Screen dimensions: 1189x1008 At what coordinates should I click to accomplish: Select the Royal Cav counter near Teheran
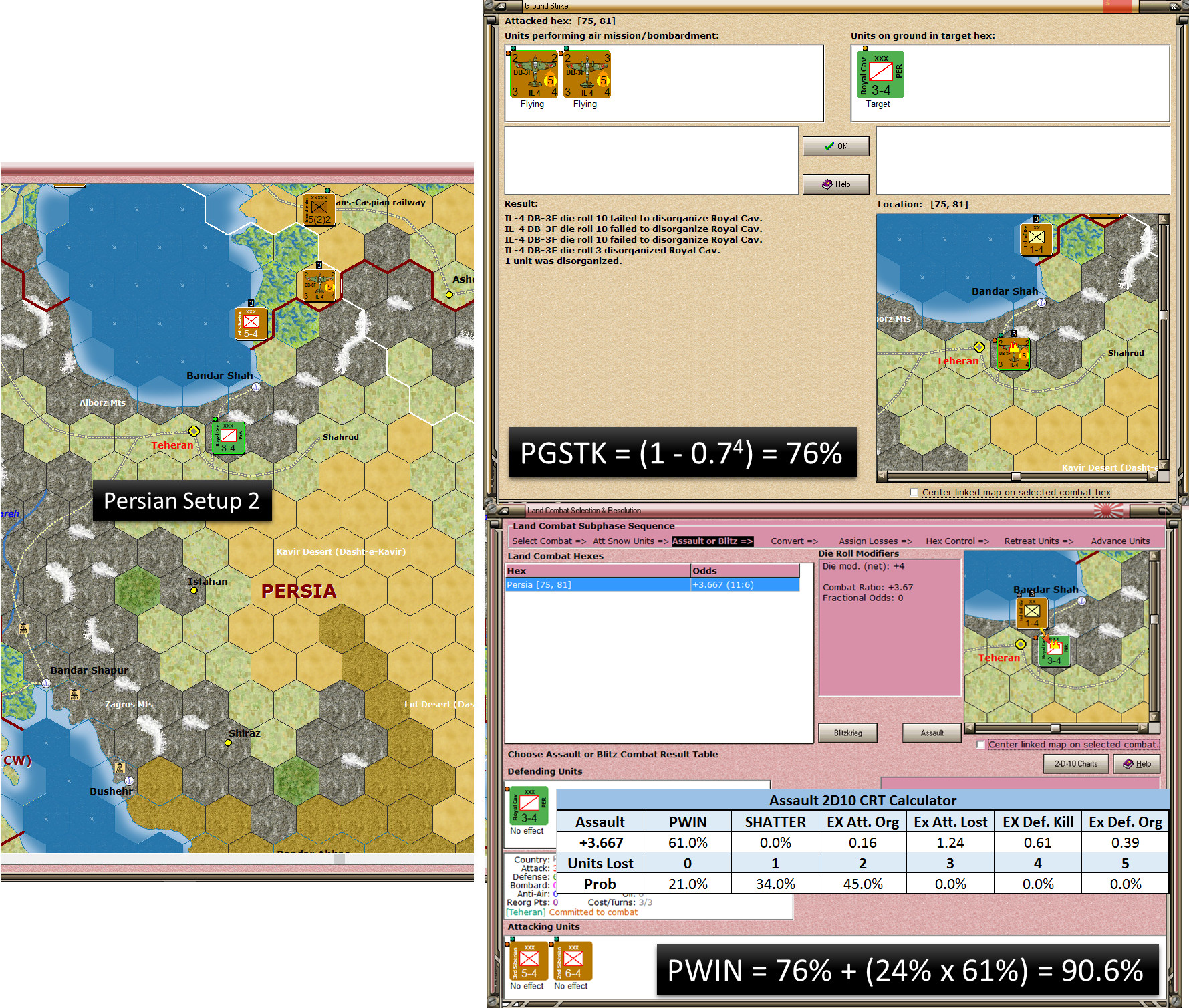pyautogui.click(x=229, y=438)
